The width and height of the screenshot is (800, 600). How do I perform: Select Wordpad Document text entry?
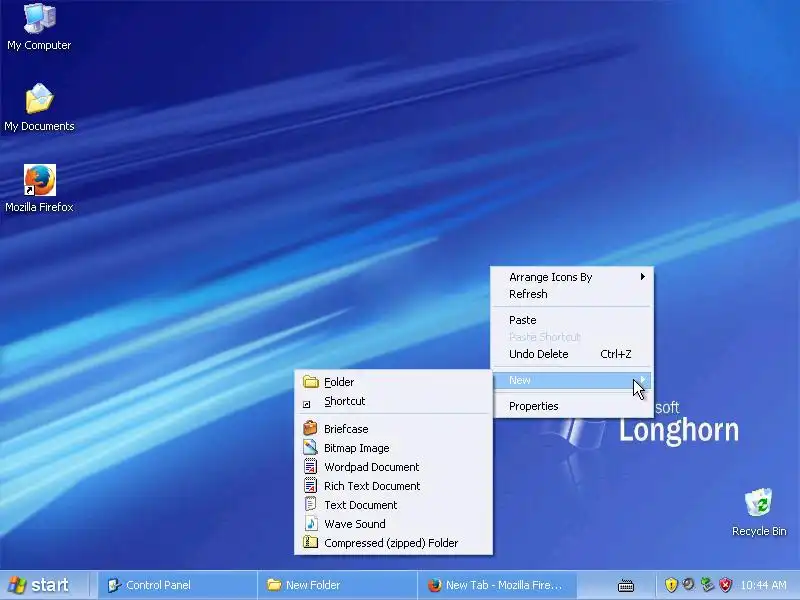click(371, 467)
